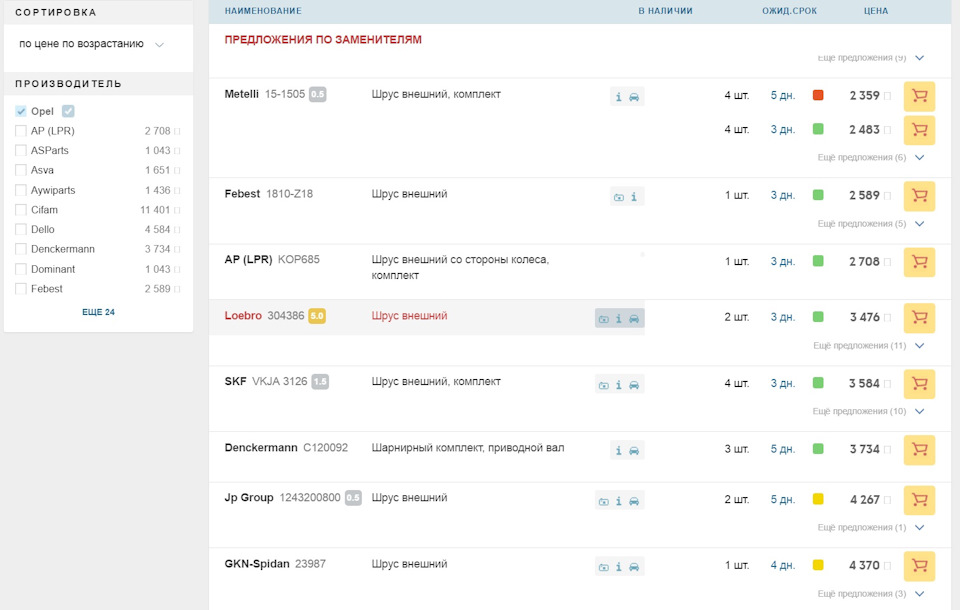Open info icon for GKN-Spidan 23987
Viewport: 960px width, 610px height.
[618, 567]
